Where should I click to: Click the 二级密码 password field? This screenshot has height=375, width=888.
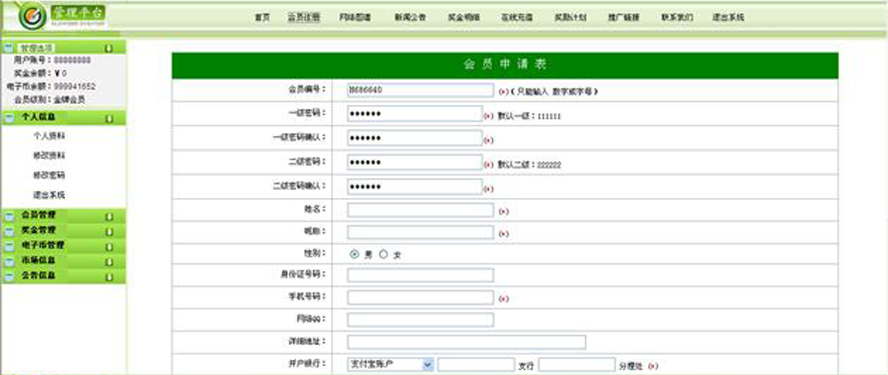tap(415, 163)
